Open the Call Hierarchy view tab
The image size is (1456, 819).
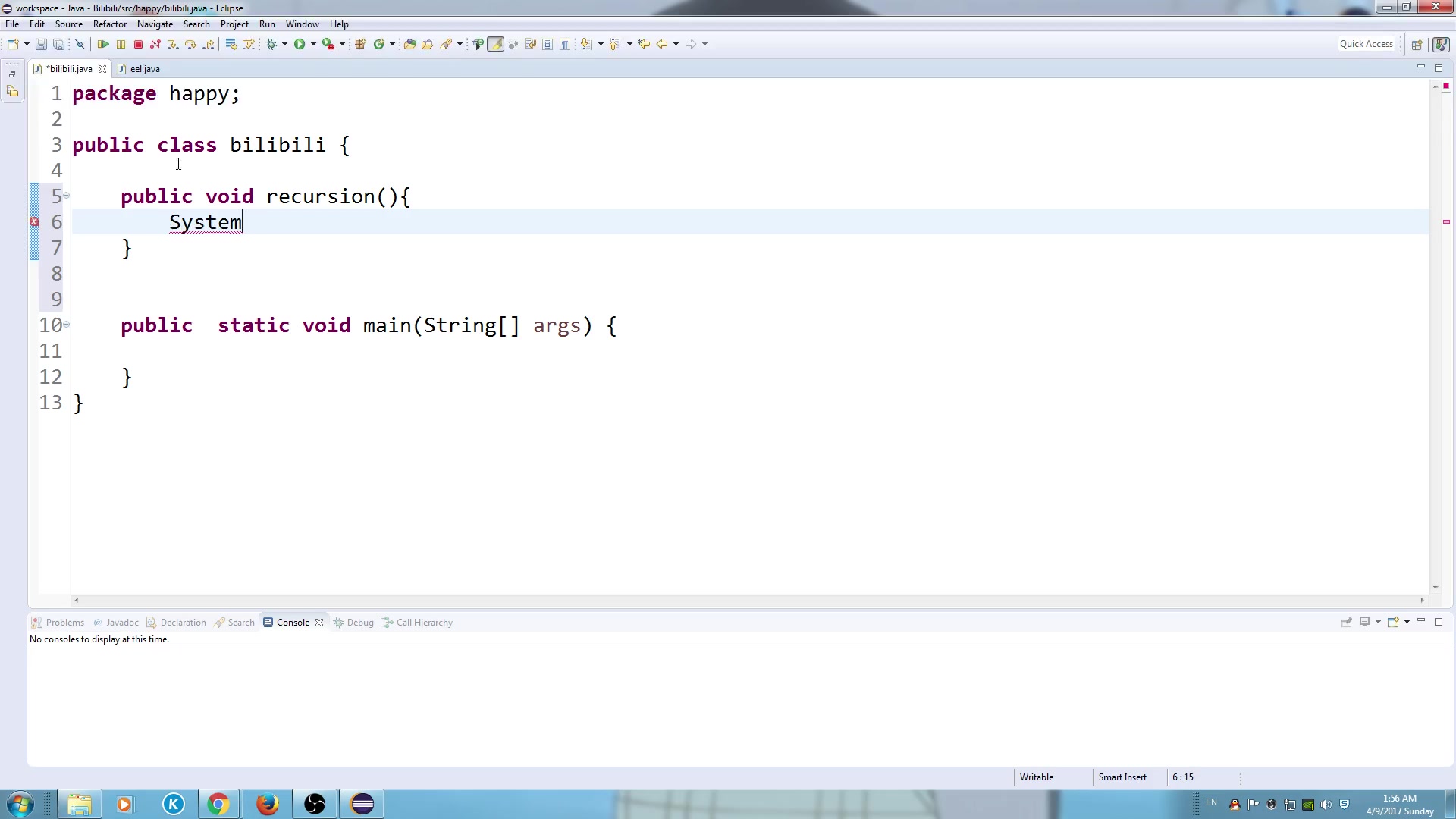(x=424, y=623)
